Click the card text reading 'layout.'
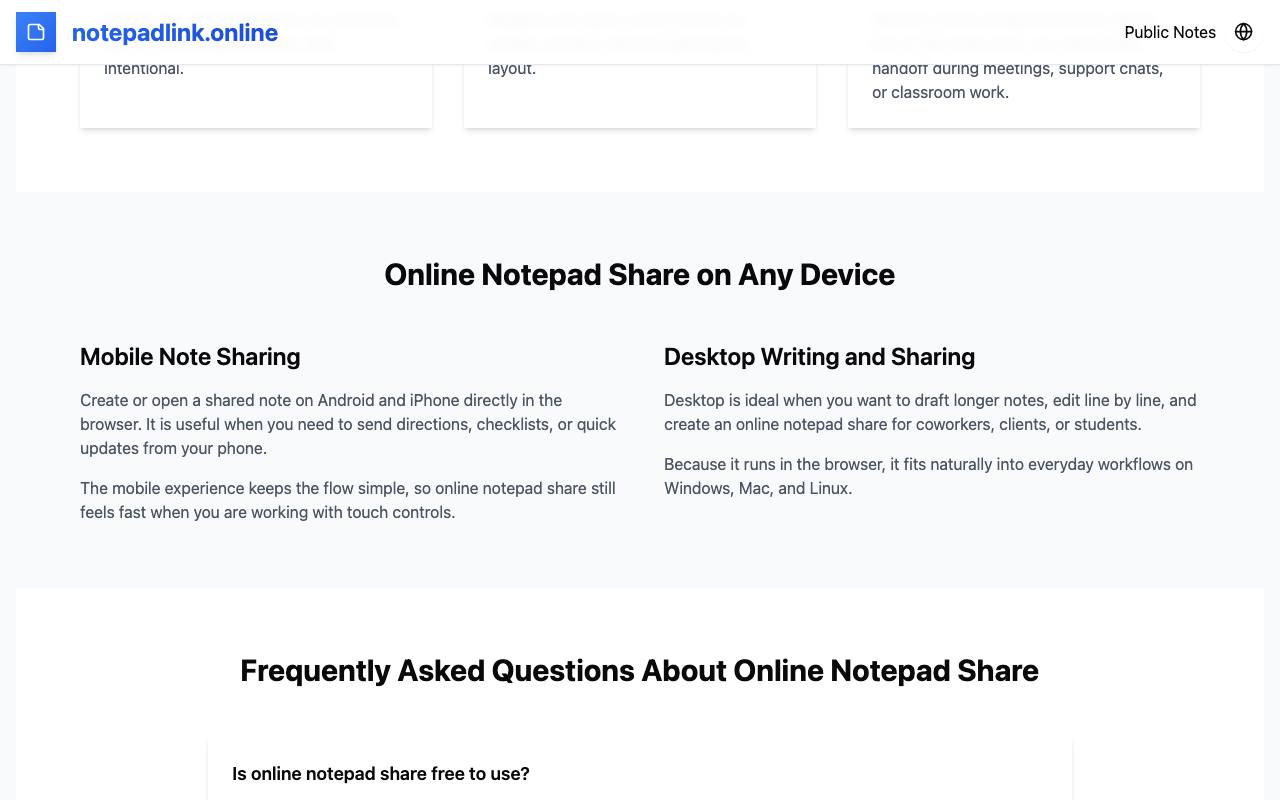Viewport: 1280px width, 800px height. (x=512, y=68)
